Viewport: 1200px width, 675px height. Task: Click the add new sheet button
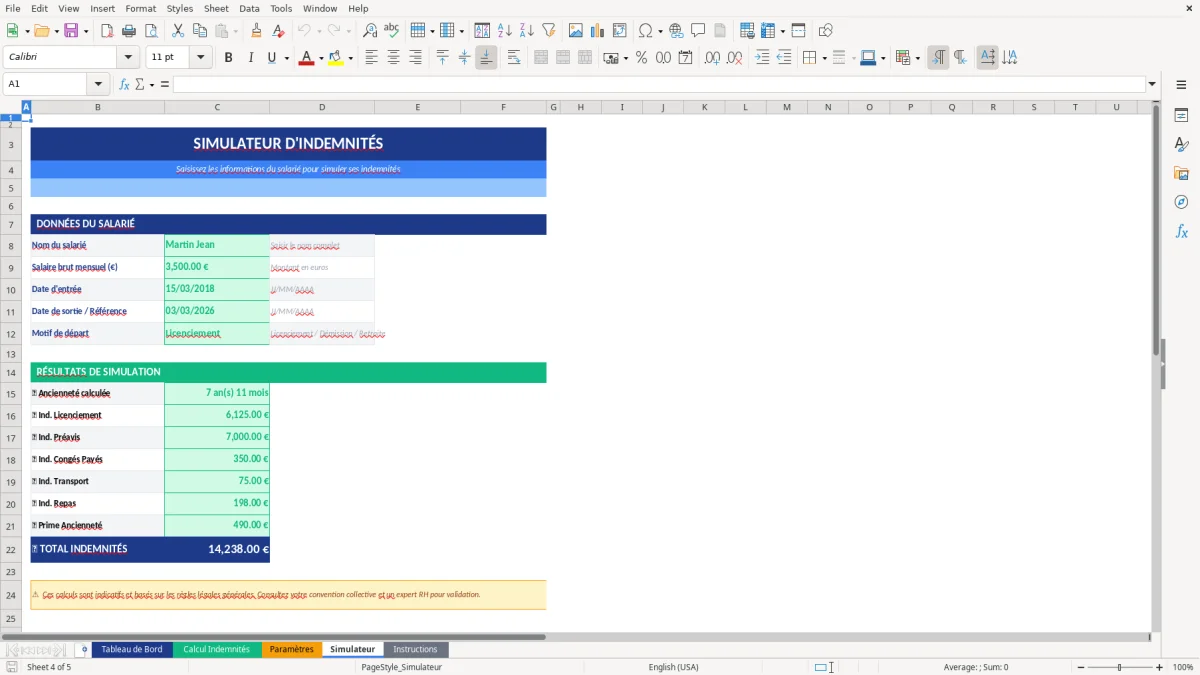[84, 649]
